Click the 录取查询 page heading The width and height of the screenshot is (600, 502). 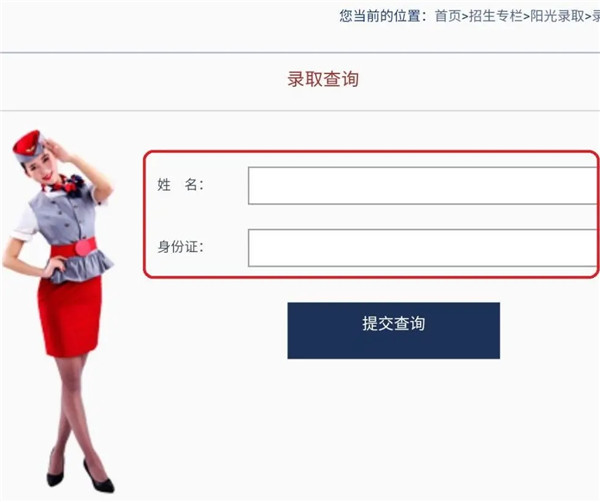click(323, 79)
